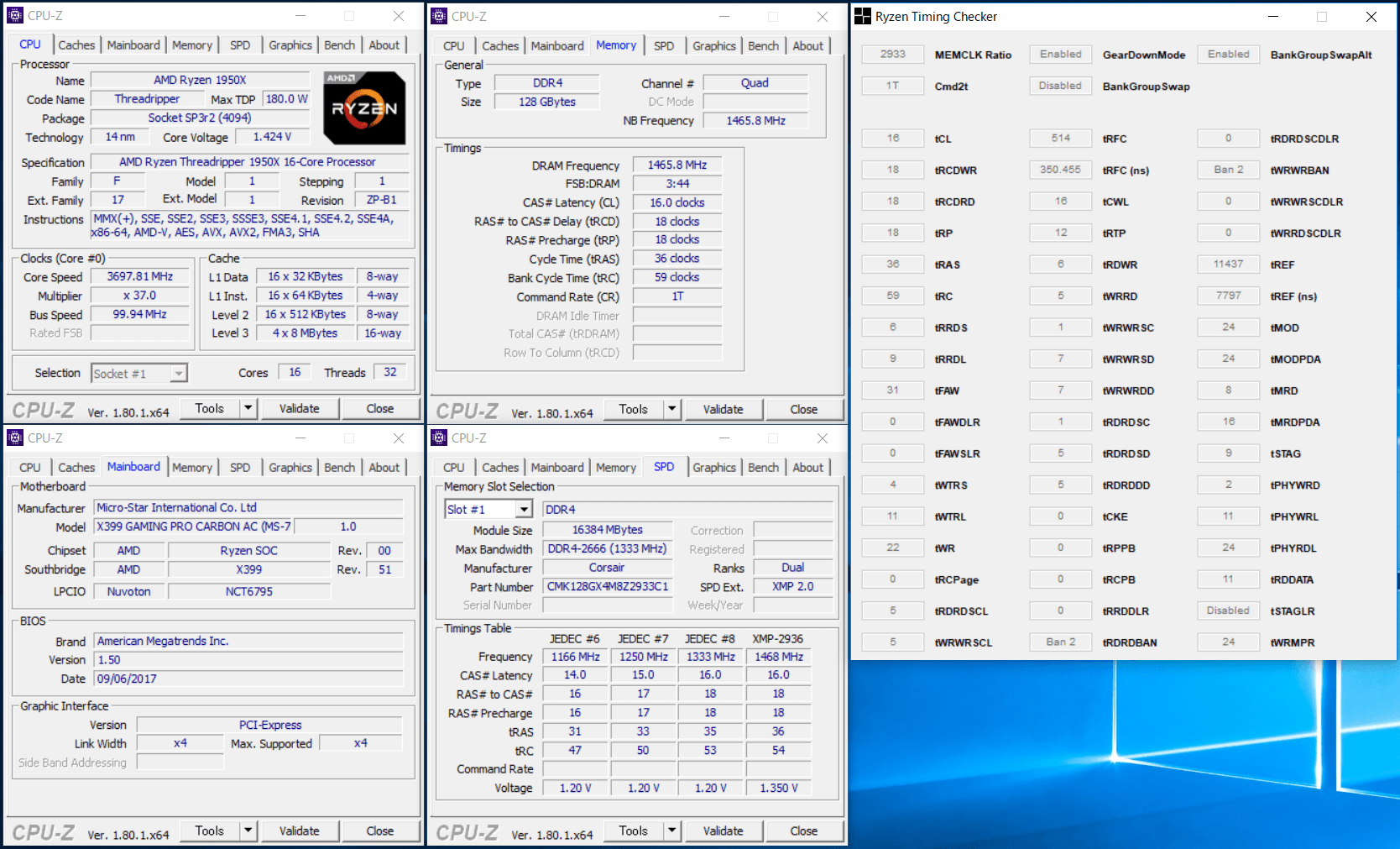Click the GearDownMode Enabled field
Viewport: 1400px width, 849px height.
(1061, 54)
